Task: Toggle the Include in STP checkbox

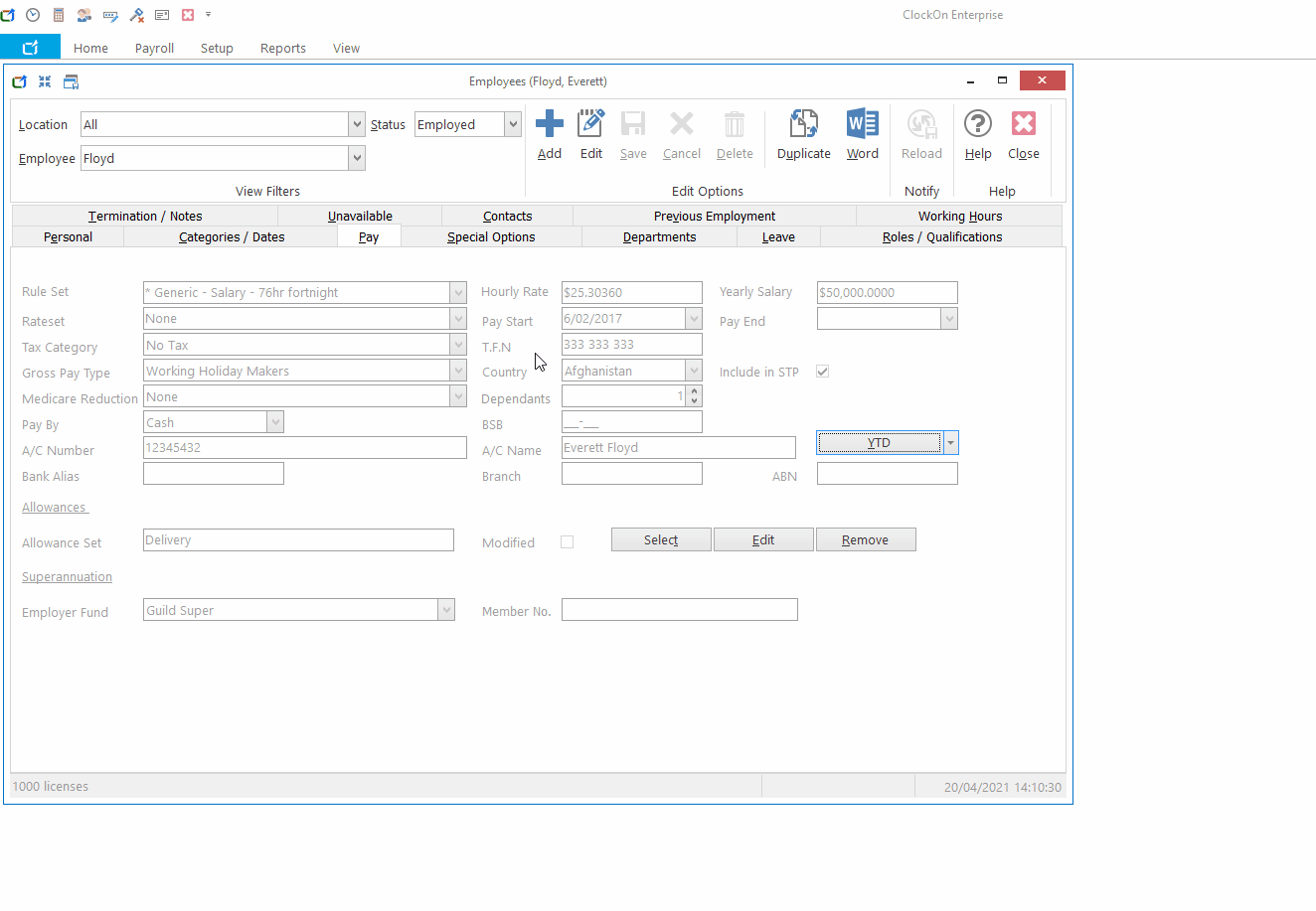Action: tap(823, 372)
